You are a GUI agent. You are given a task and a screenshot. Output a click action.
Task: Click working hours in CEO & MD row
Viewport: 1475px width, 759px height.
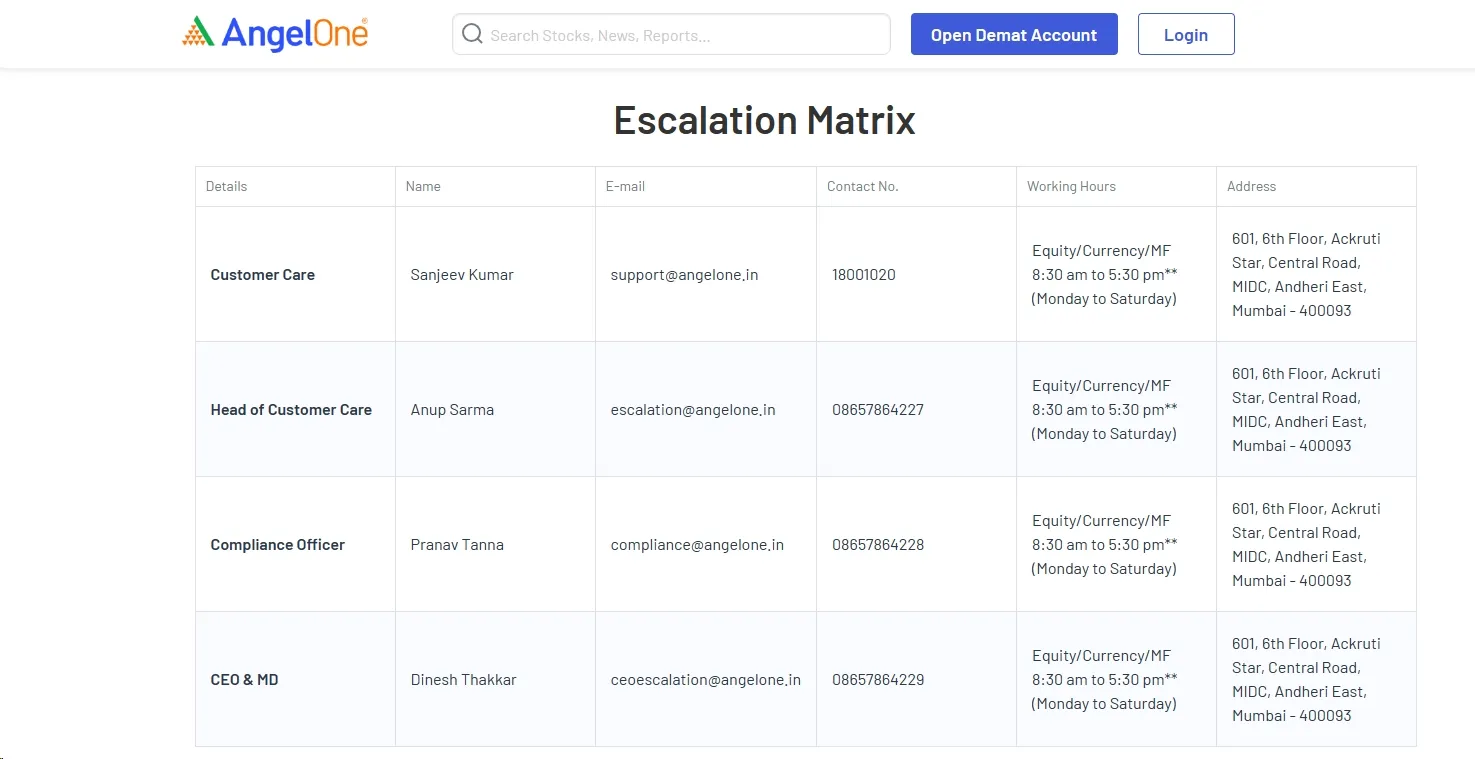coord(1105,680)
